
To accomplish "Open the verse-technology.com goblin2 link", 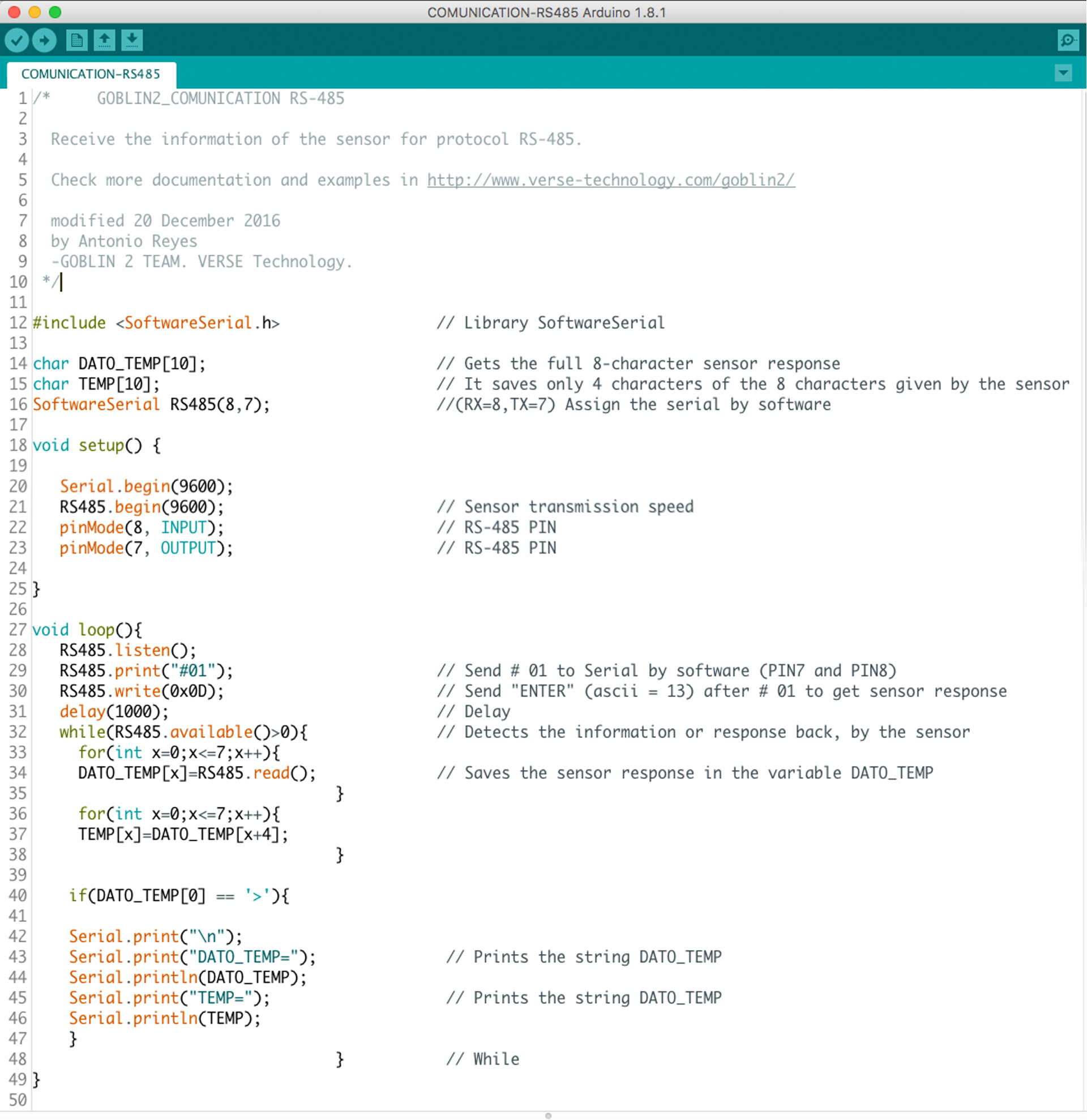I will 611,180.
